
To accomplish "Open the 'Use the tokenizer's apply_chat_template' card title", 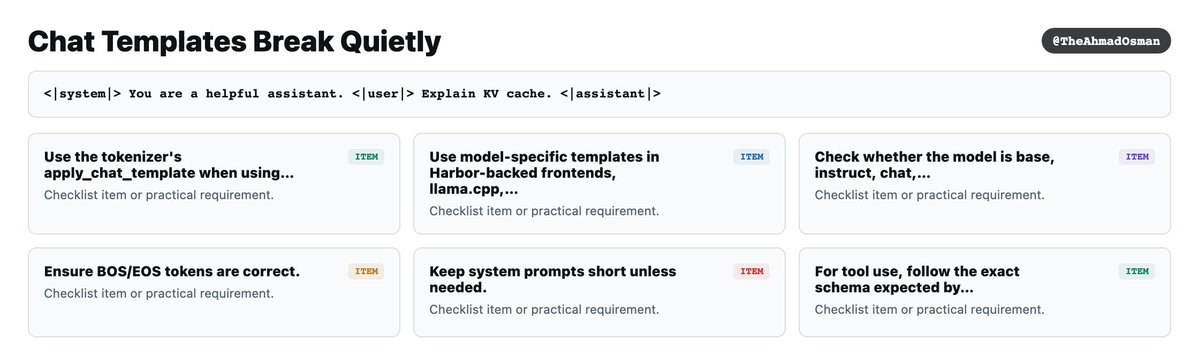I will (x=169, y=165).
